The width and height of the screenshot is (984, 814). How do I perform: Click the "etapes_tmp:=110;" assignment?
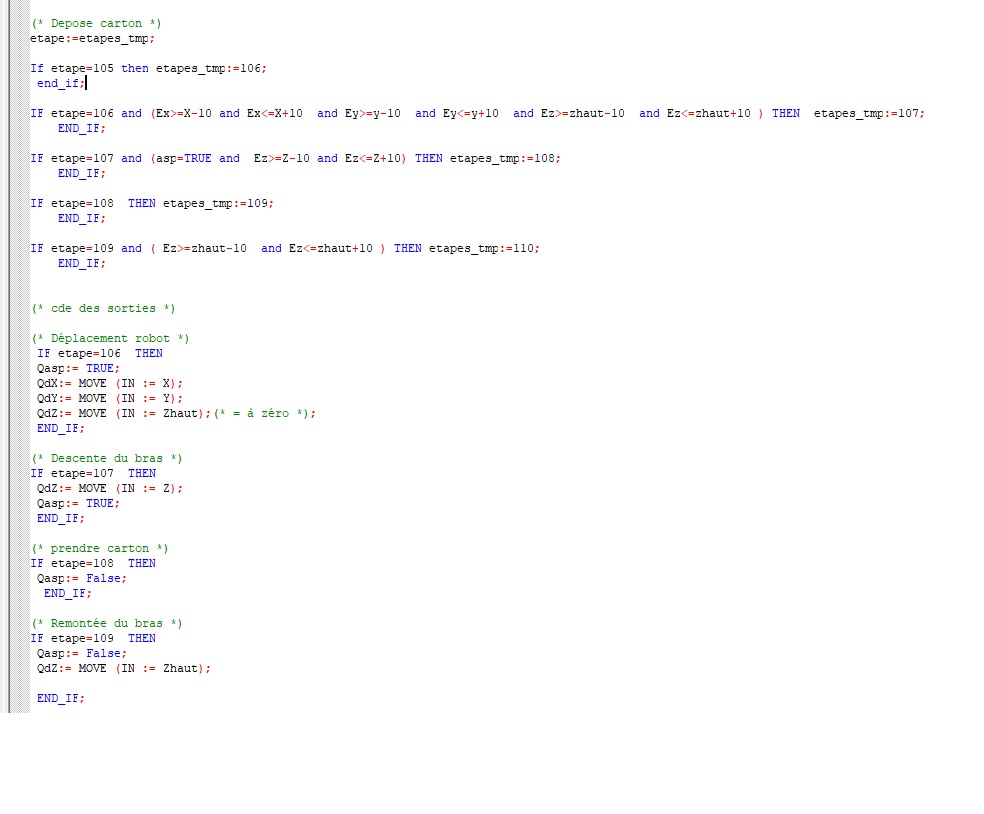pos(484,248)
